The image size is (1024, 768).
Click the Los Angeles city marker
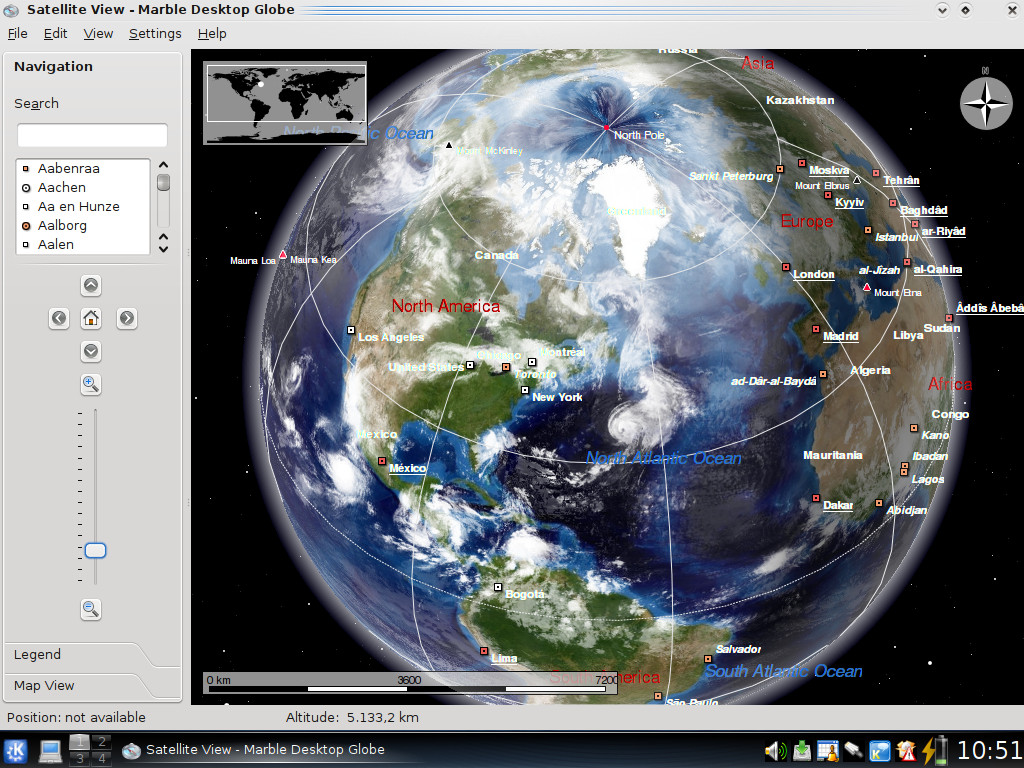pos(351,330)
